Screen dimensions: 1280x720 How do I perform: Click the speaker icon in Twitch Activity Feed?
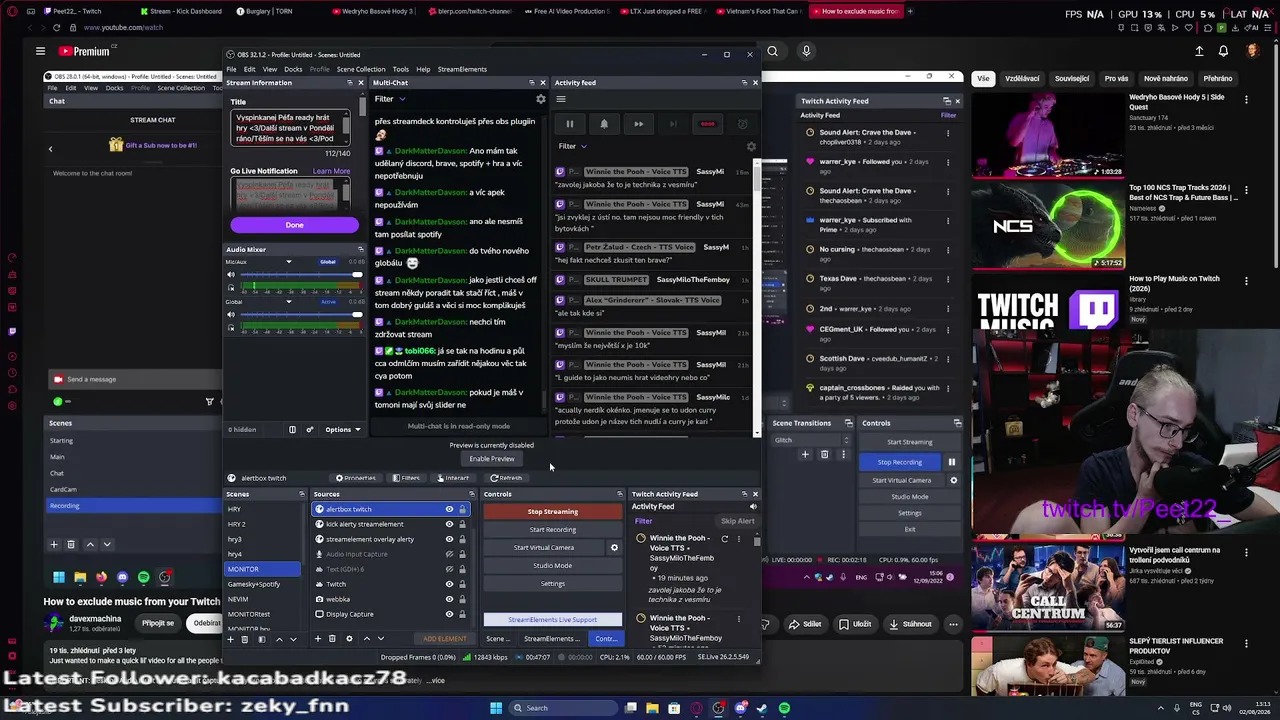pos(753,507)
